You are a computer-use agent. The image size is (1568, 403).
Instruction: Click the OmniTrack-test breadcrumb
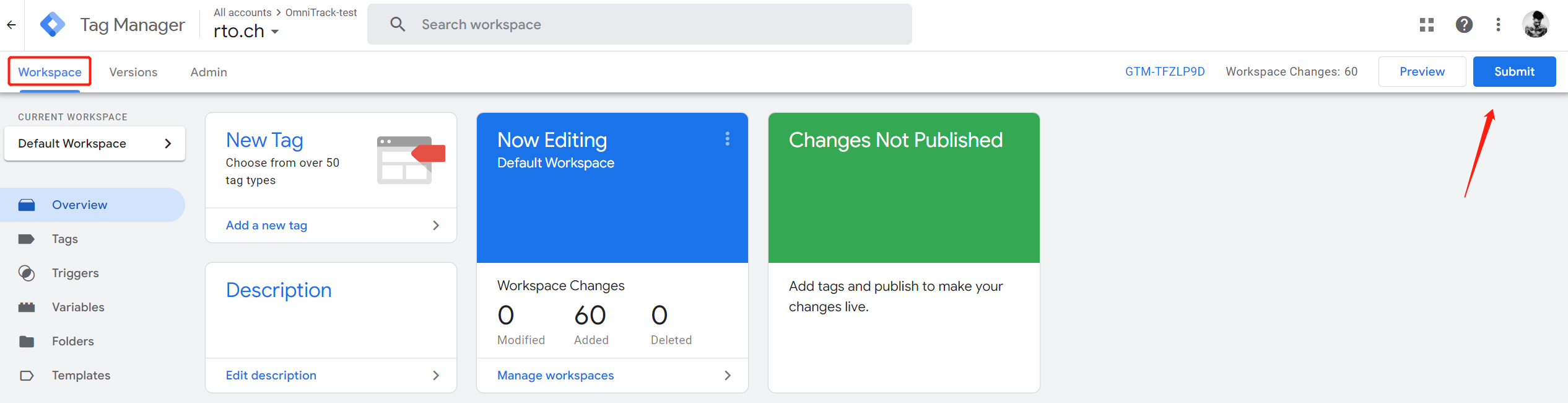click(x=321, y=12)
